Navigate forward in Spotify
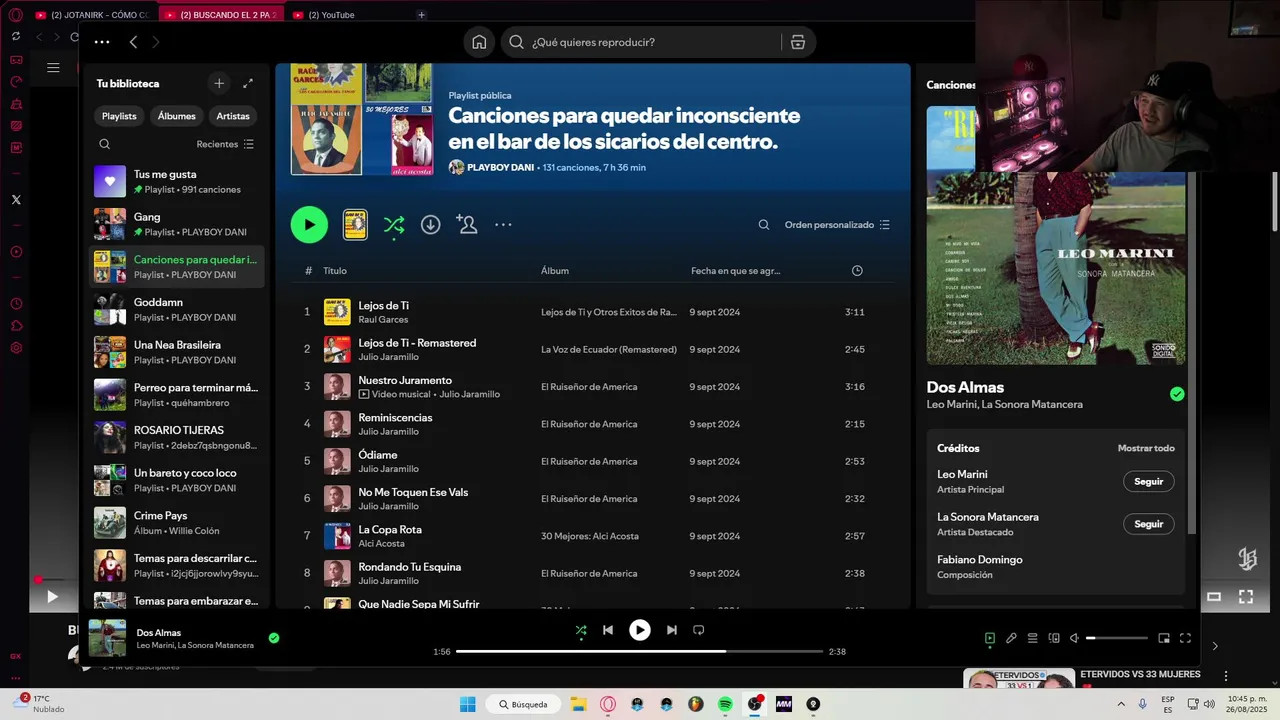The height and width of the screenshot is (720, 1280). 155,42
